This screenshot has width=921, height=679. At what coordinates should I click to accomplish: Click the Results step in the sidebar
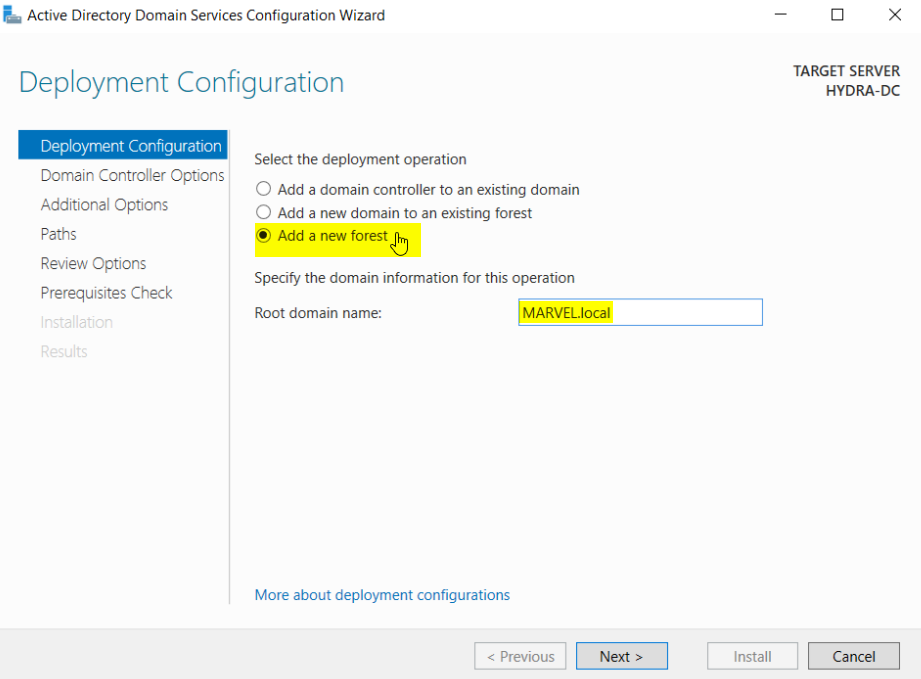pos(64,352)
